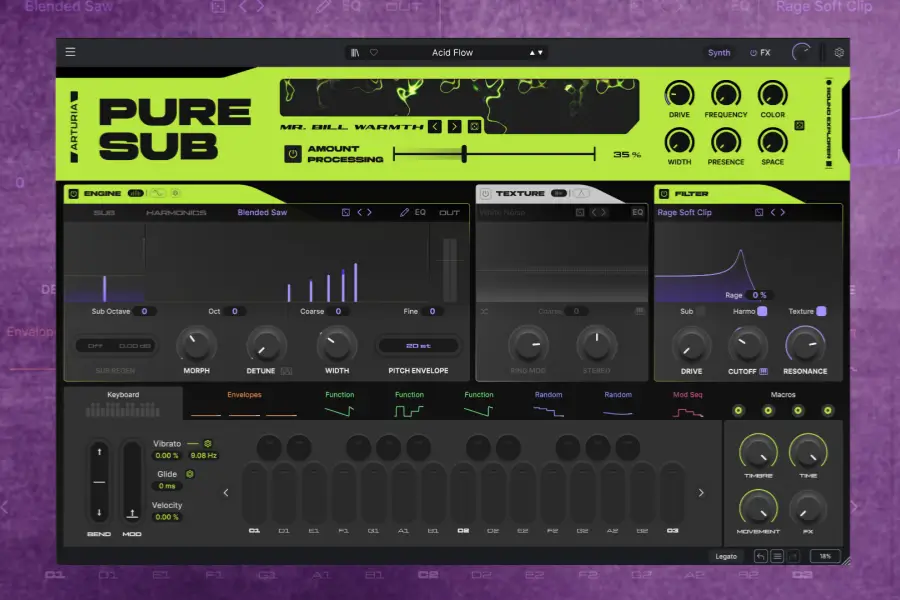Favorite the preset with the heart icon
Image resolution: width=900 pixels, height=600 pixels.
click(x=374, y=52)
